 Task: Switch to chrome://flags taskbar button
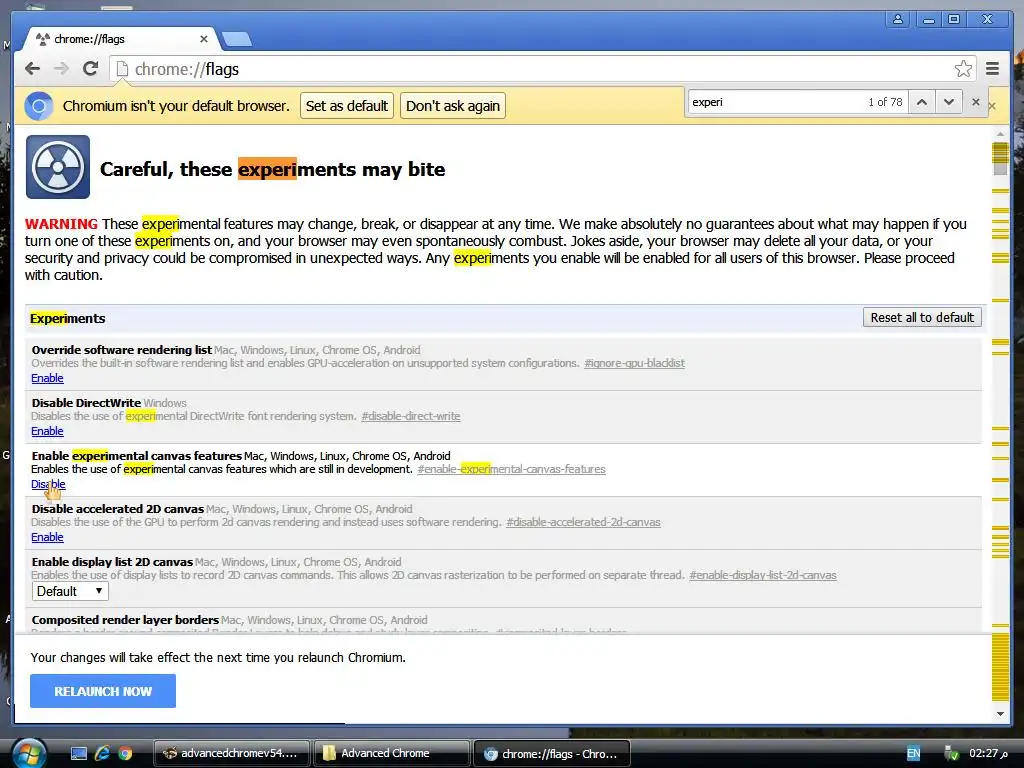(552, 754)
